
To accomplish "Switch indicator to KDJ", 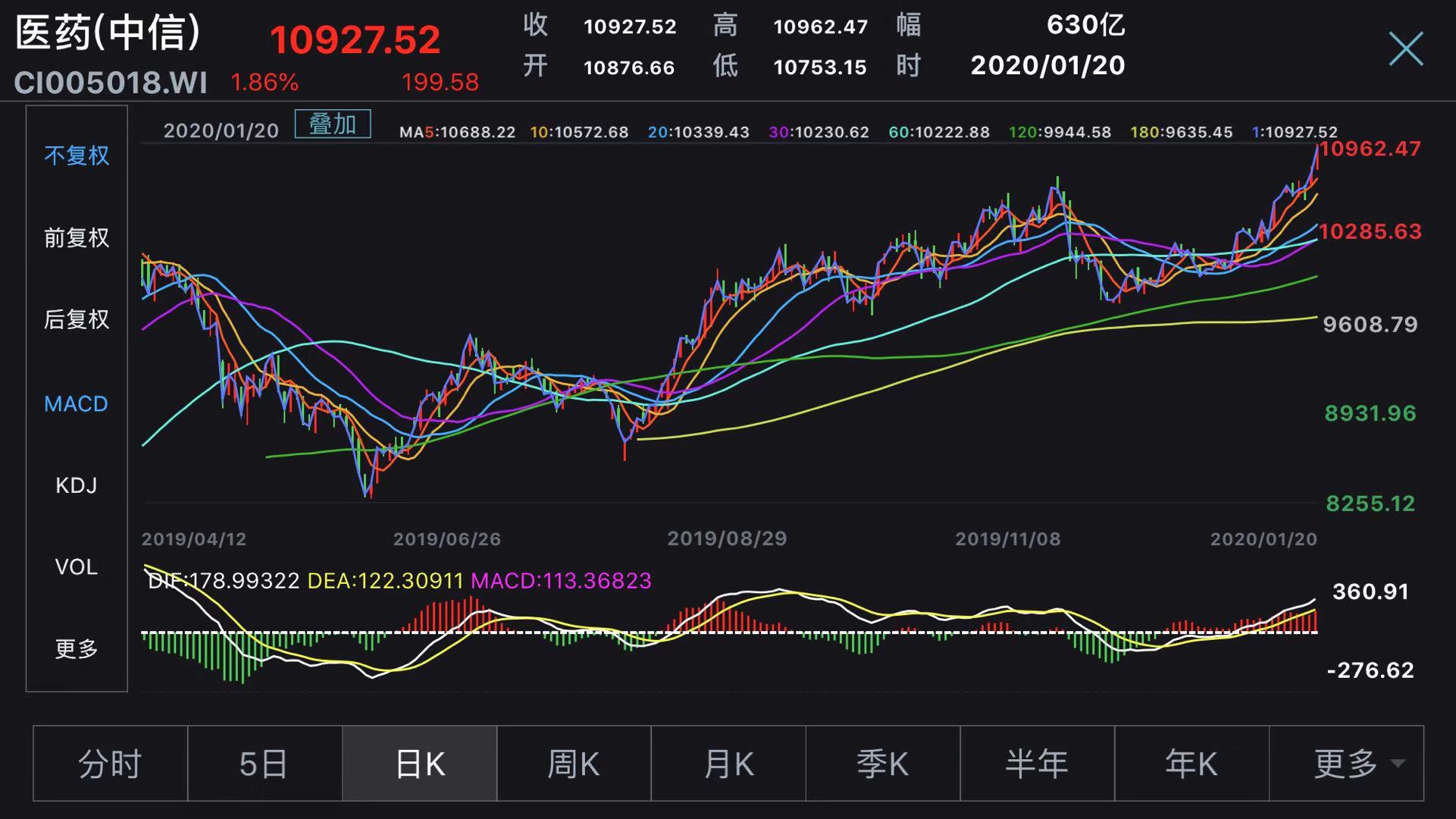I will (77, 485).
